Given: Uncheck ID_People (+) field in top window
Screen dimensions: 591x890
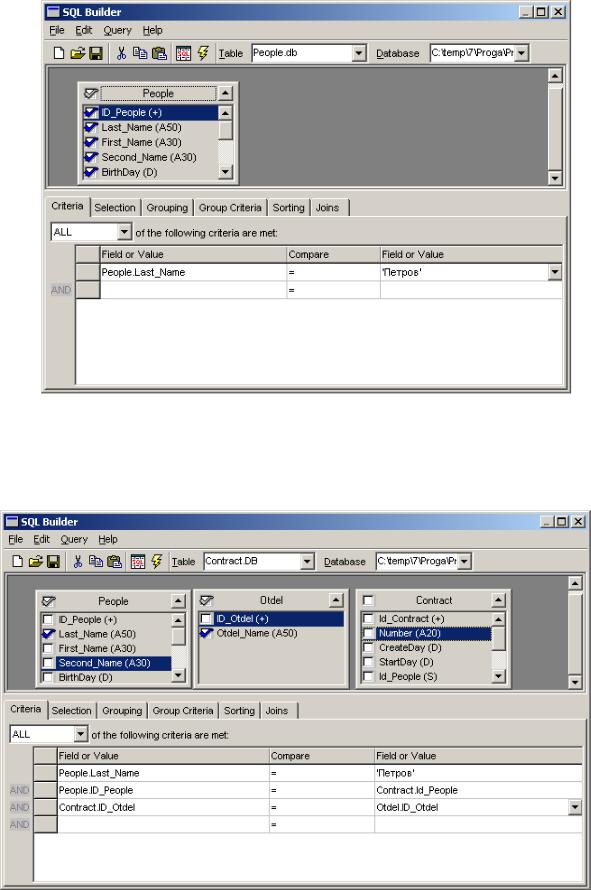Looking at the screenshot, I should point(91,112).
